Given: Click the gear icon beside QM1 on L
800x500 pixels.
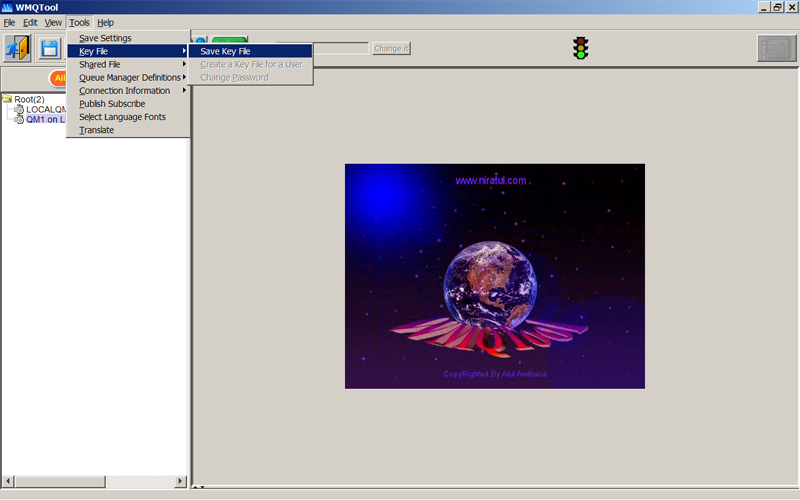Looking at the screenshot, I should (x=19, y=119).
